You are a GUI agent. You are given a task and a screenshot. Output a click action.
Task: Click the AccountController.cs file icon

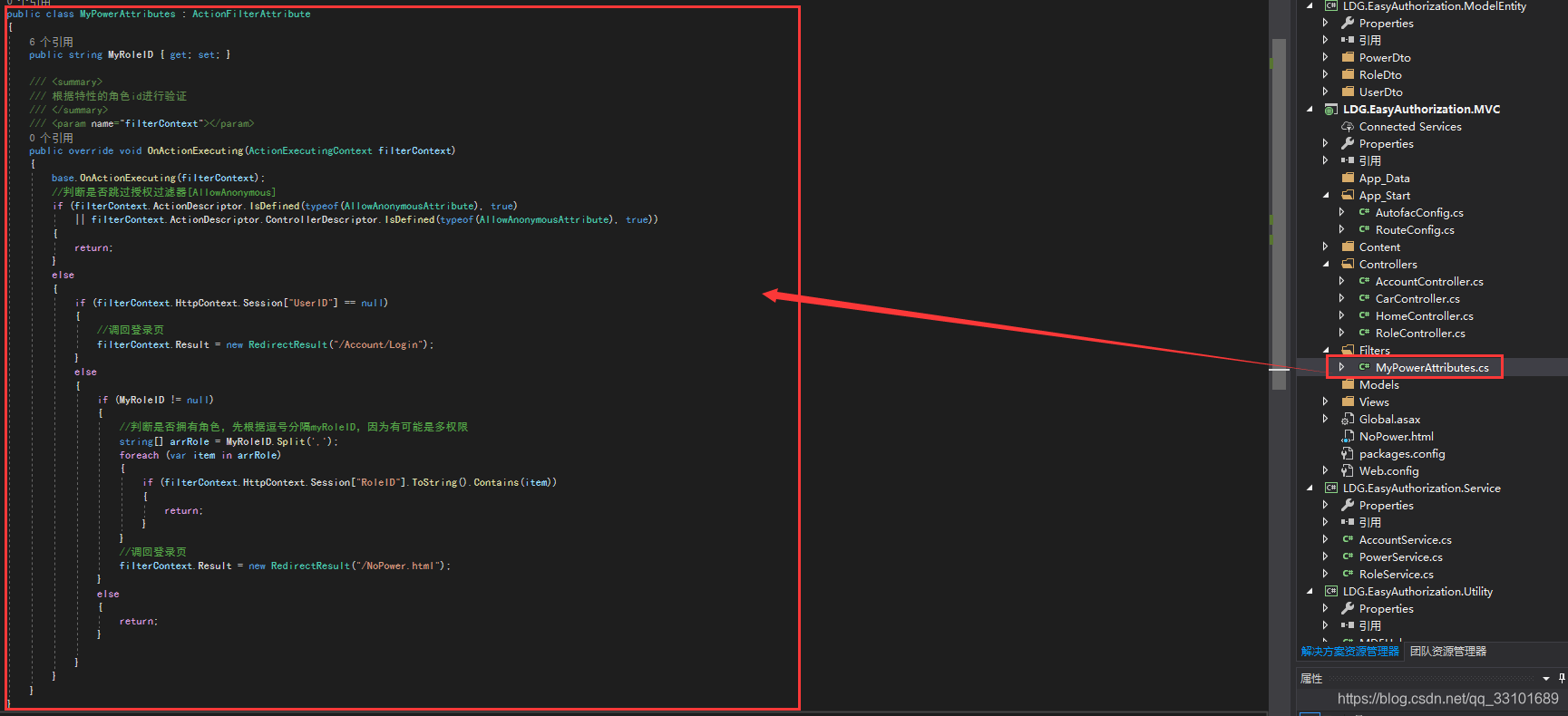click(x=1364, y=281)
